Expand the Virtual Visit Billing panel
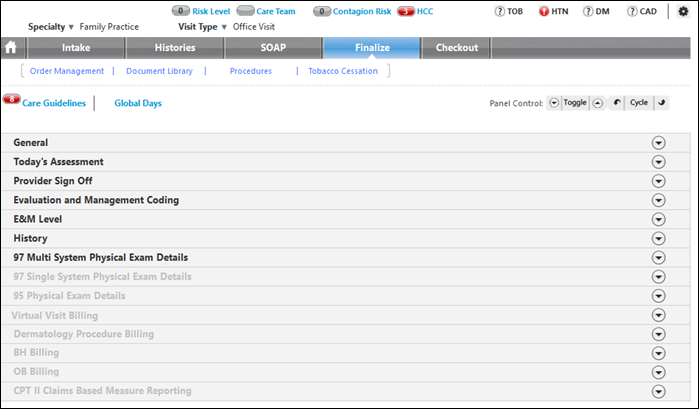Viewport: 699px width, 409px height. (658, 315)
